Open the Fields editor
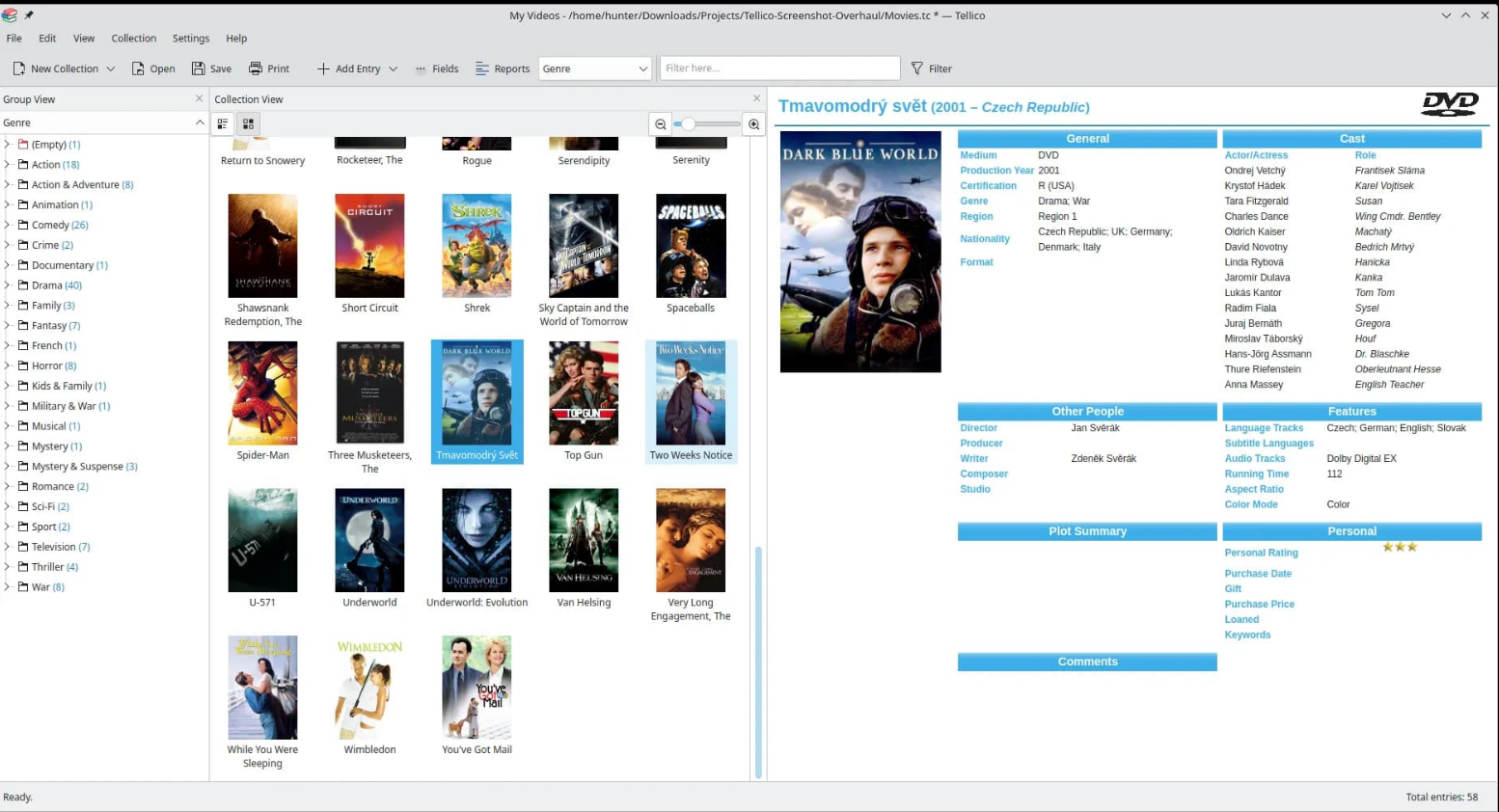 click(x=436, y=68)
